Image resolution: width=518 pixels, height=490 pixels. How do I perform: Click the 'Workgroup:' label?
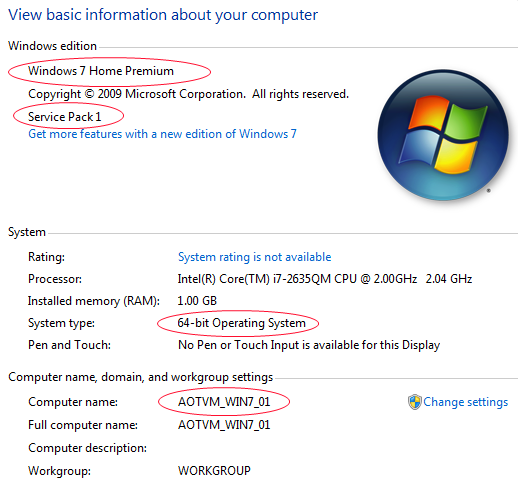coord(59,471)
